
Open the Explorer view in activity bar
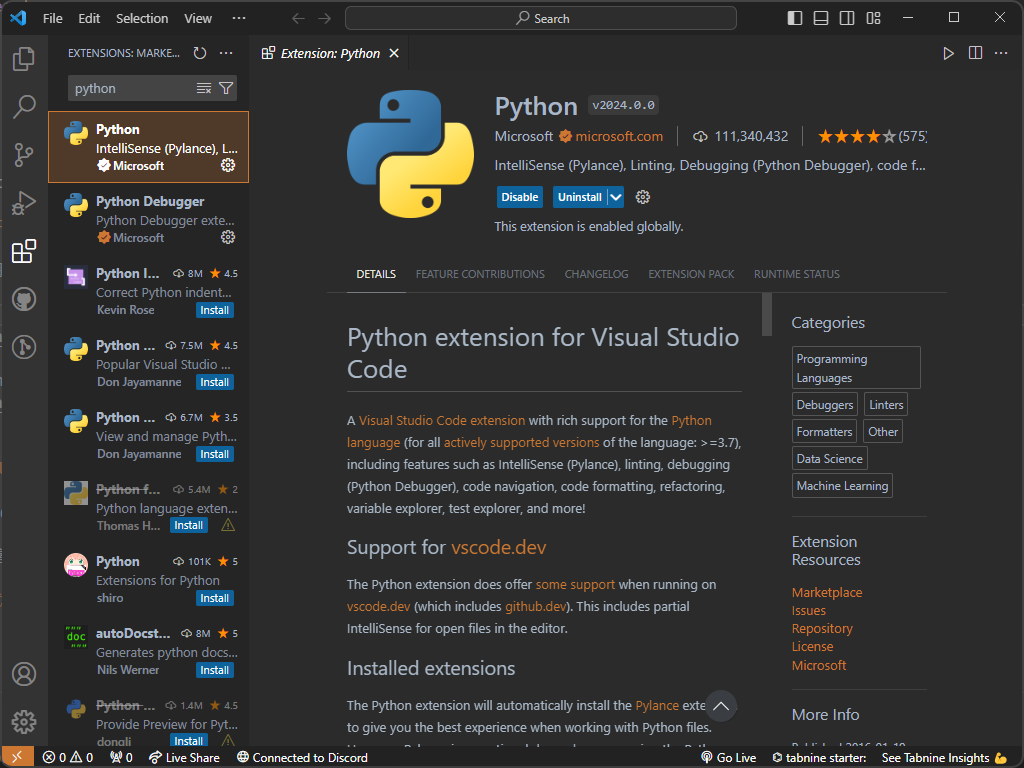click(x=24, y=59)
